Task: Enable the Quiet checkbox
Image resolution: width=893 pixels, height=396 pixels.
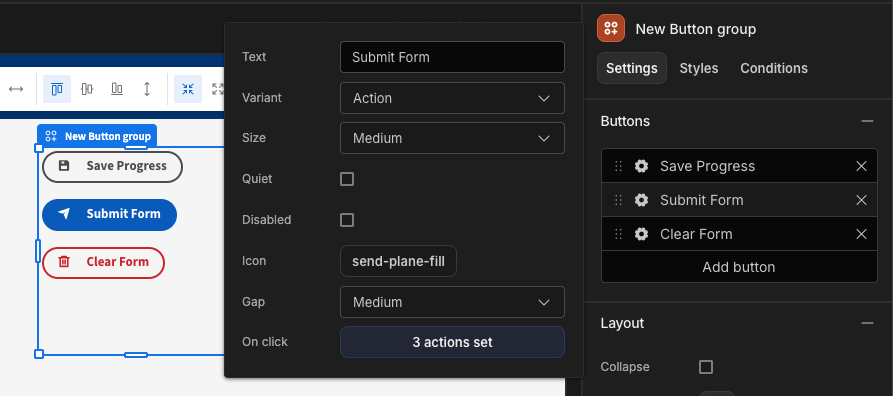Action: click(347, 179)
